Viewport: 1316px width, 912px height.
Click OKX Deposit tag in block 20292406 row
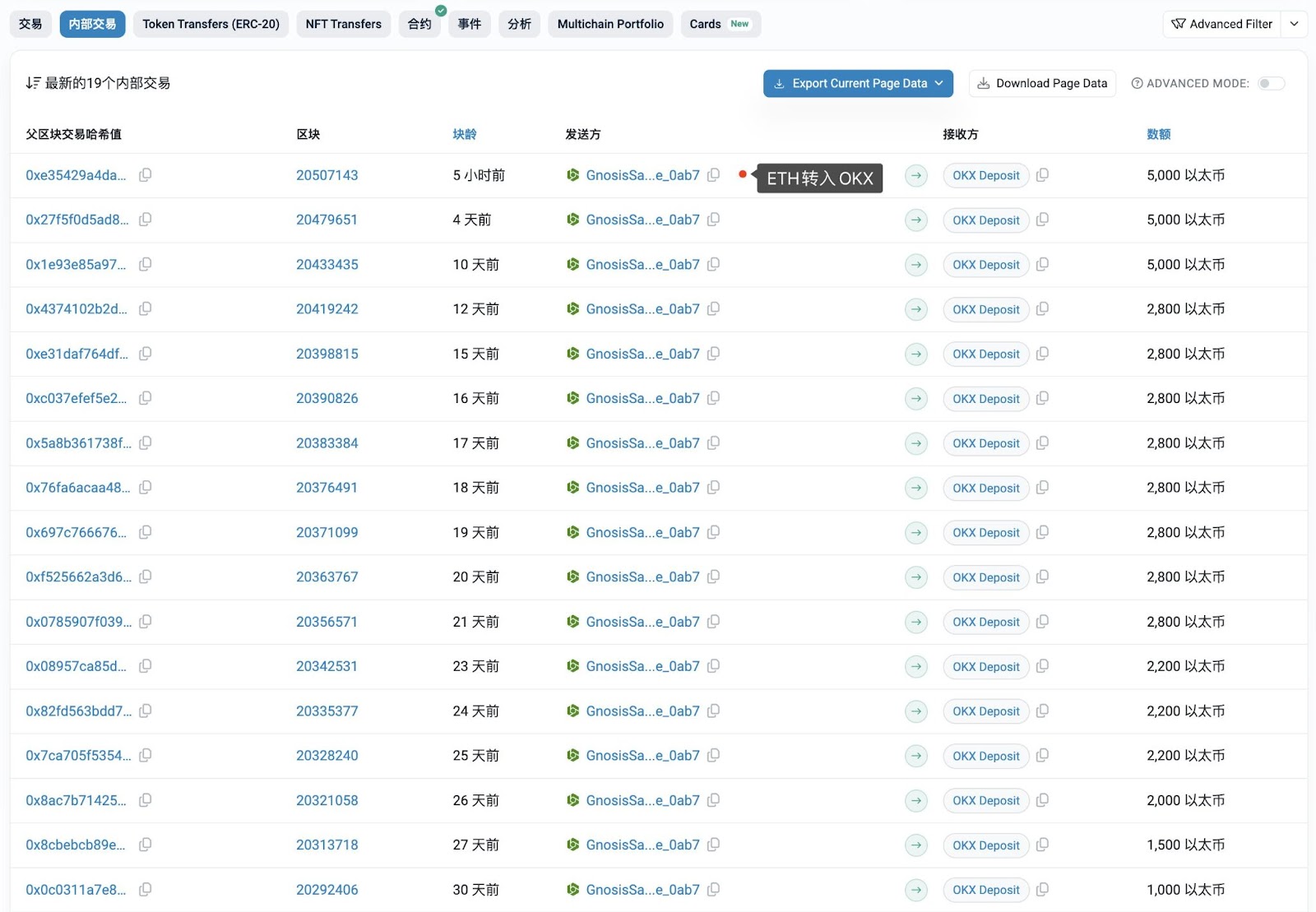pyautogui.click(x=986, y=889)
